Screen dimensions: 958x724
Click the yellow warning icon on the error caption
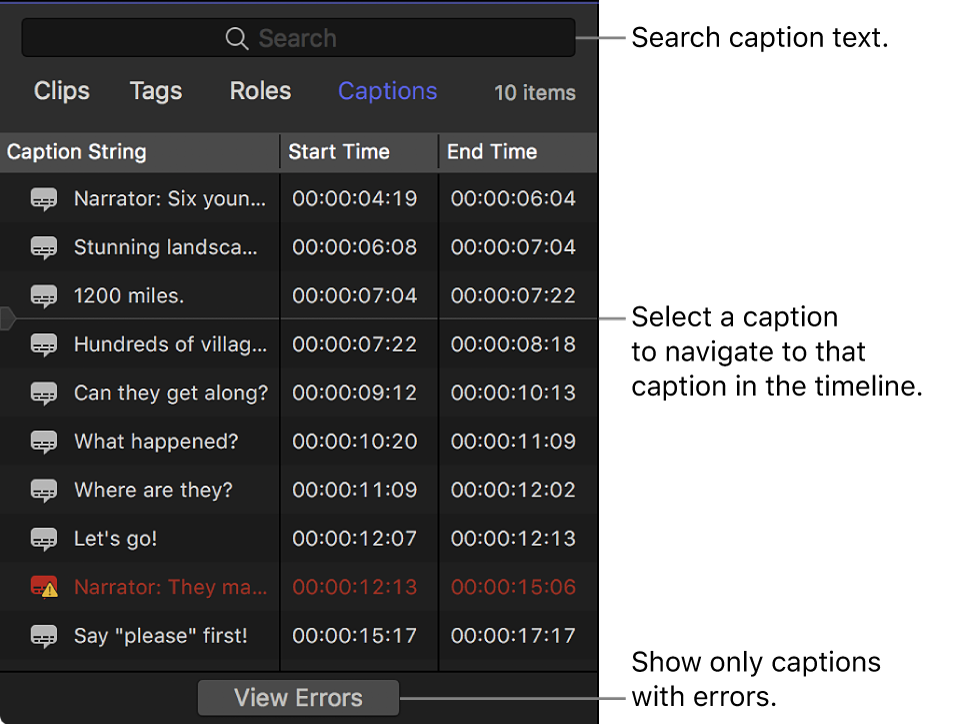[48, 592]
